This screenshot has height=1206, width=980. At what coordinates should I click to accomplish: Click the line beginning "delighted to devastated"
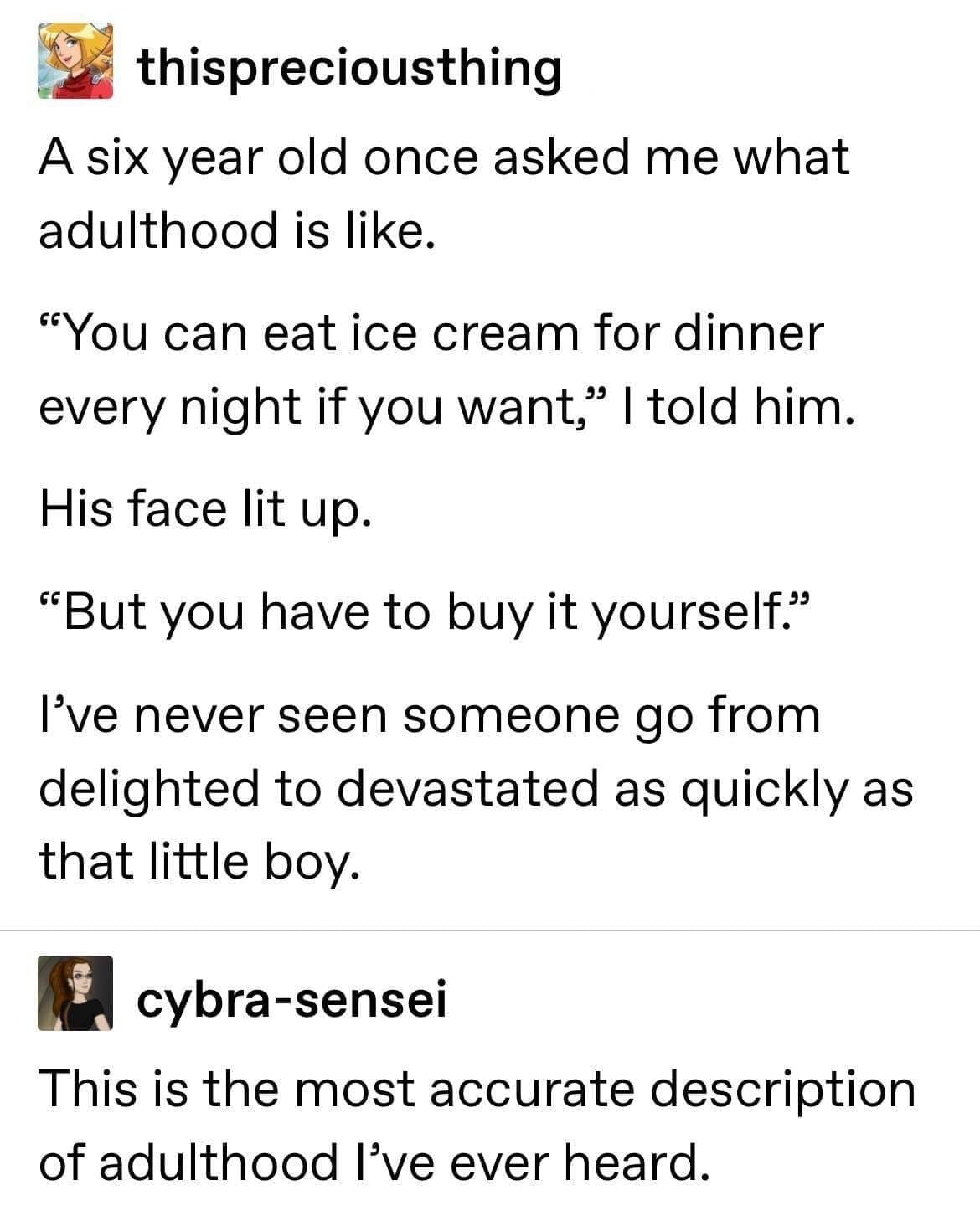coord(476,789)
